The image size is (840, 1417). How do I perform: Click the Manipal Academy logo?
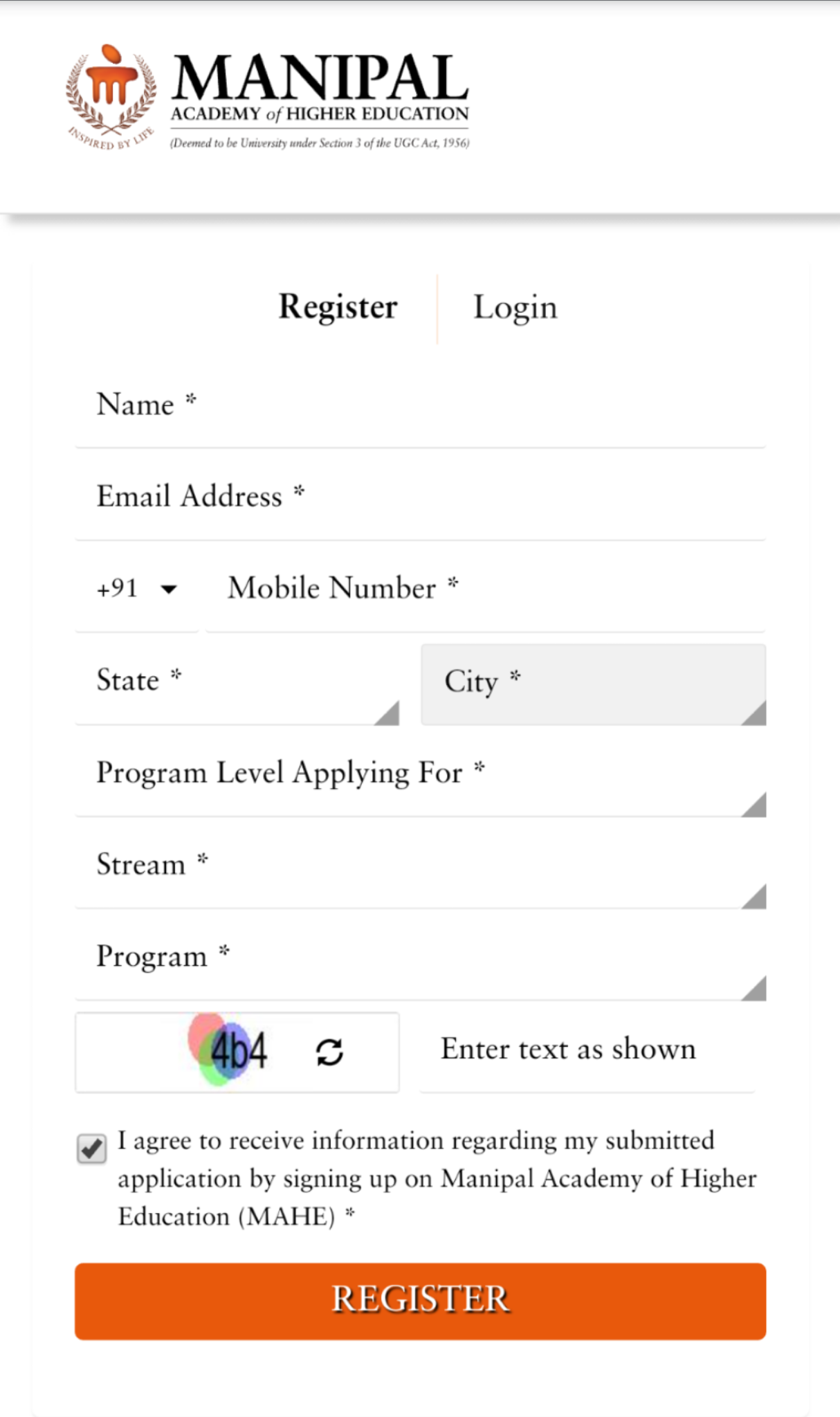point(266,97)
